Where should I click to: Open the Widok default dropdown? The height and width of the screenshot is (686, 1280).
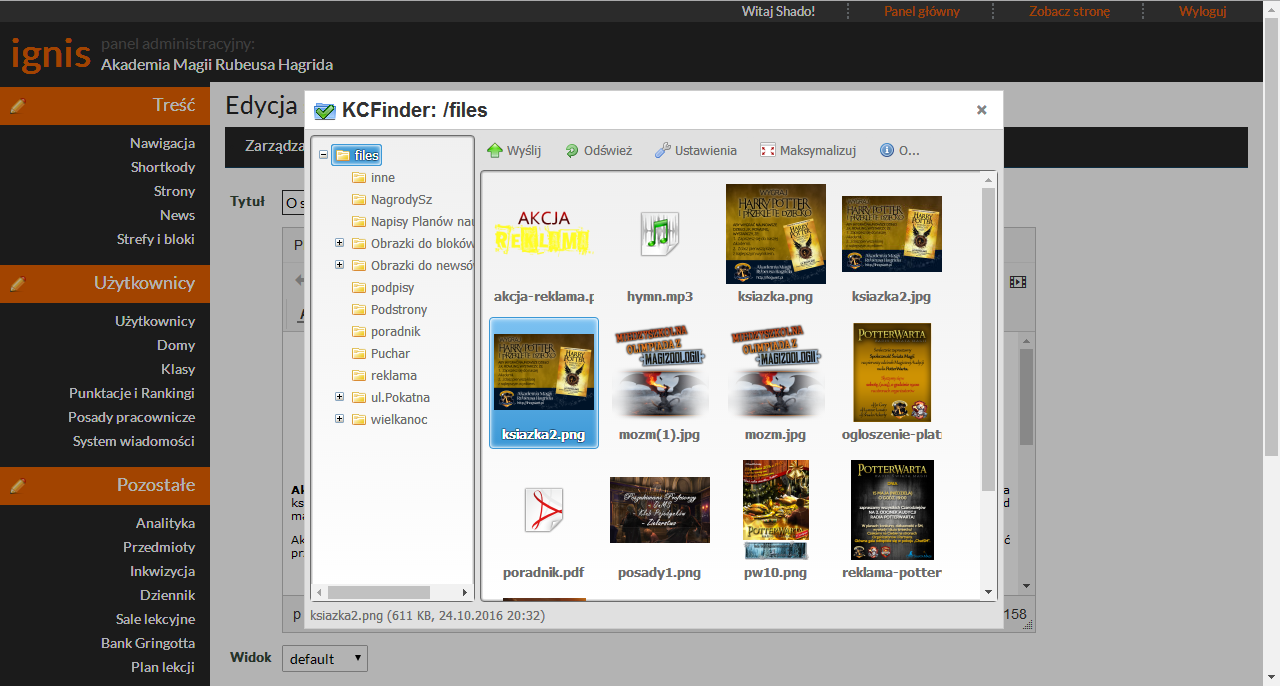pos(325,659)
